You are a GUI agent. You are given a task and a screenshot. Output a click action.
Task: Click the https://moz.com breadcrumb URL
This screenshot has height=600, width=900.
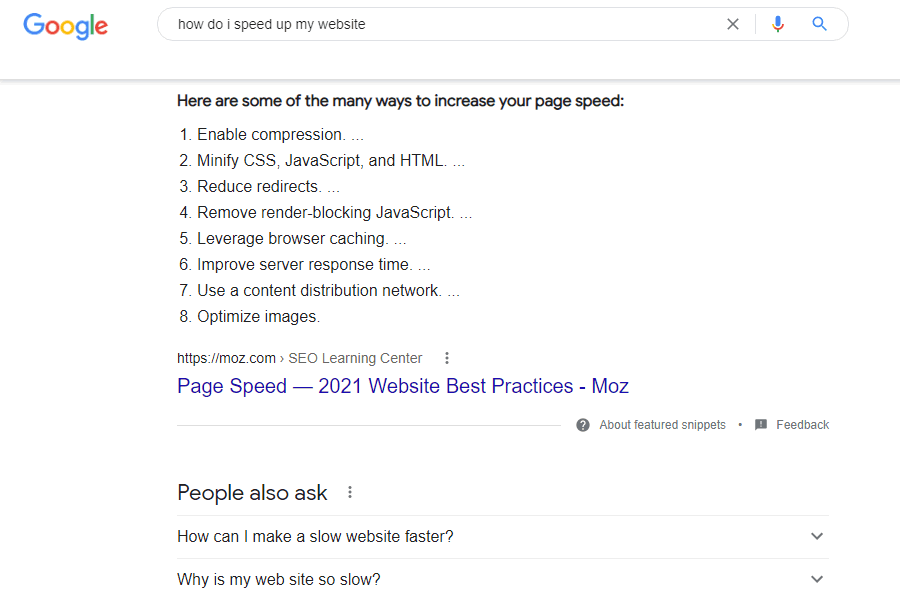(x=226, y=358)
